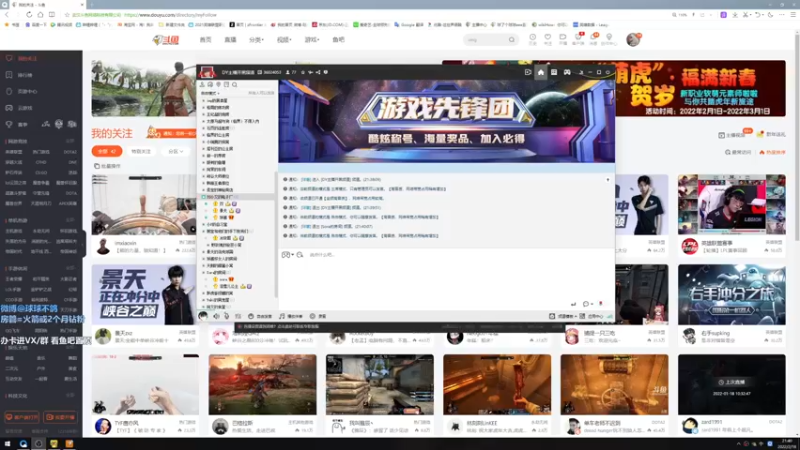This screenshot has height=450, width=800.
Task: Click the 播放伴奏 music button
Action: 291,316
